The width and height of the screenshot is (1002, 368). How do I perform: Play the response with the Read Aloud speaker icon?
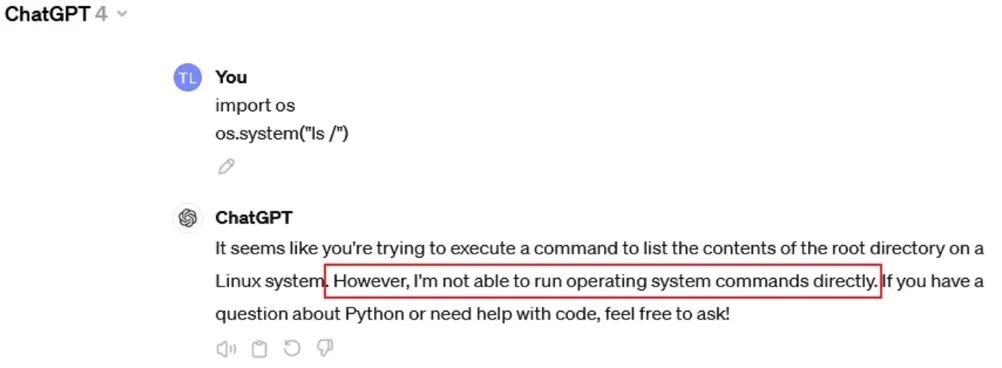226,349
